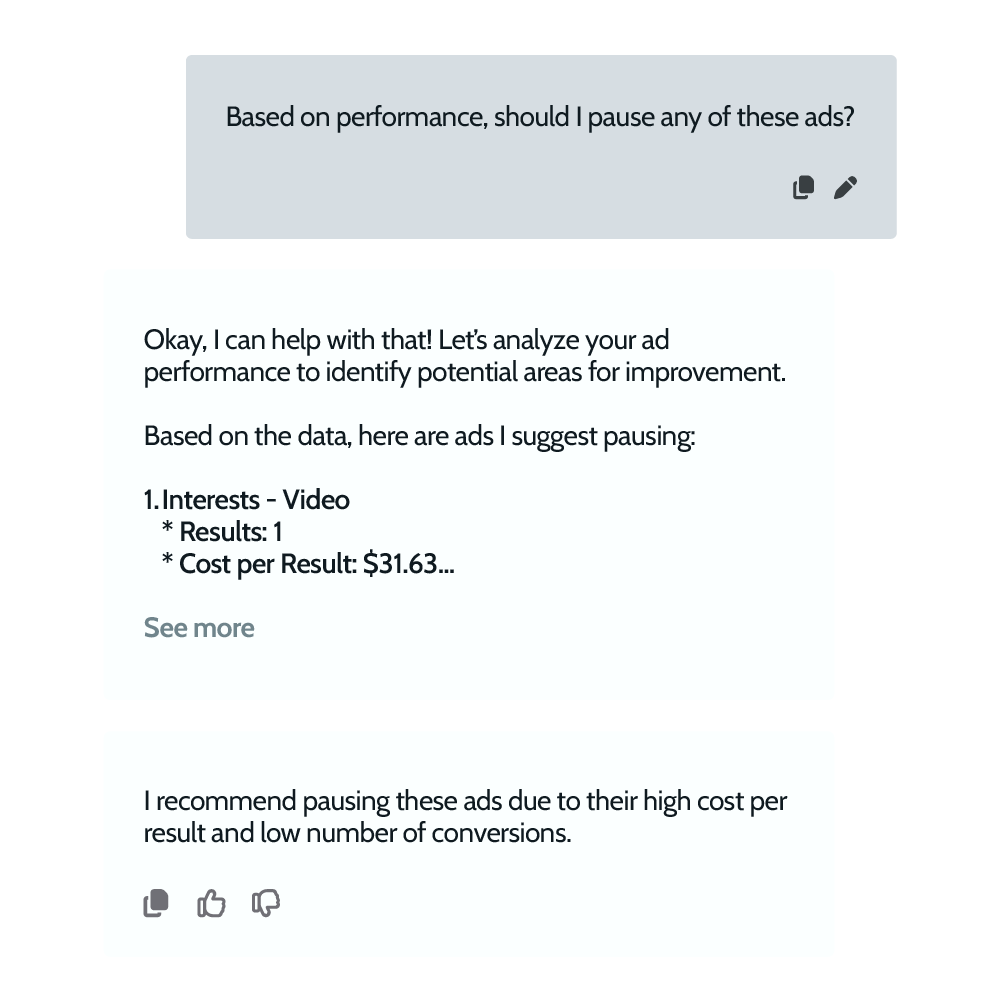Edit the question about pausing ads

pyautogui.click(x=845, y=188)
